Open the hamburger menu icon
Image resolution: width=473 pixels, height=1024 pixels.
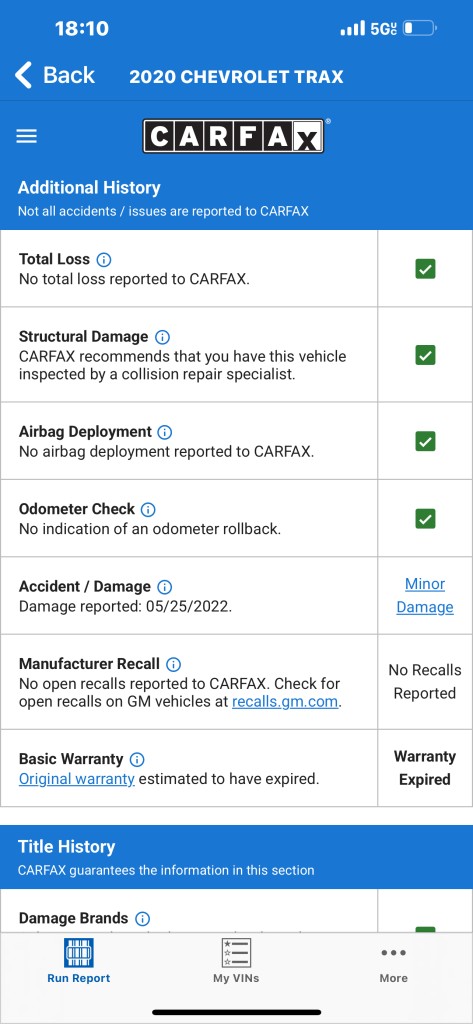27,136
